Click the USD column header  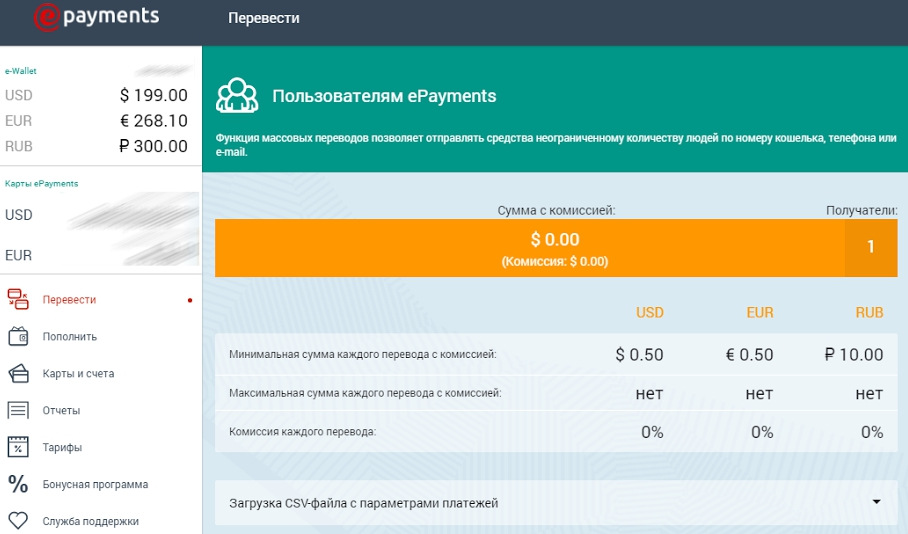point(650,313)
